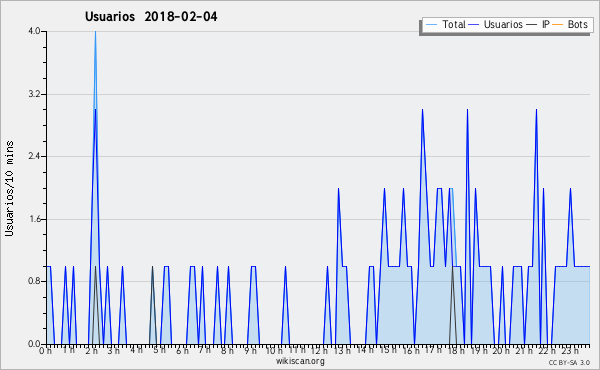
Task: Click the '5 h' x-axis label
Action: [x=159, y=350]
